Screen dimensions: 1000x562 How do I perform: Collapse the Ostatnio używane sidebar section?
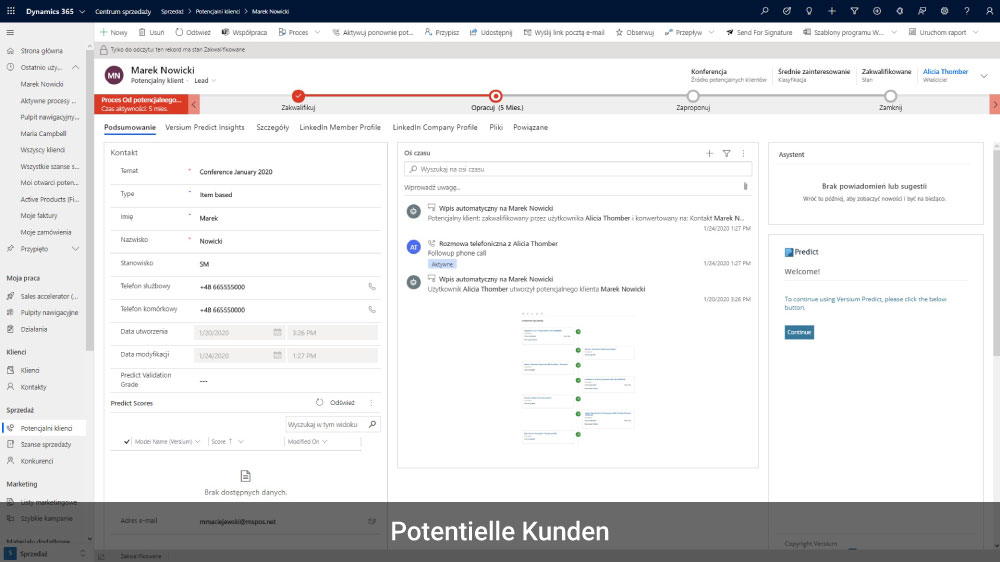[x=75, y=67]
